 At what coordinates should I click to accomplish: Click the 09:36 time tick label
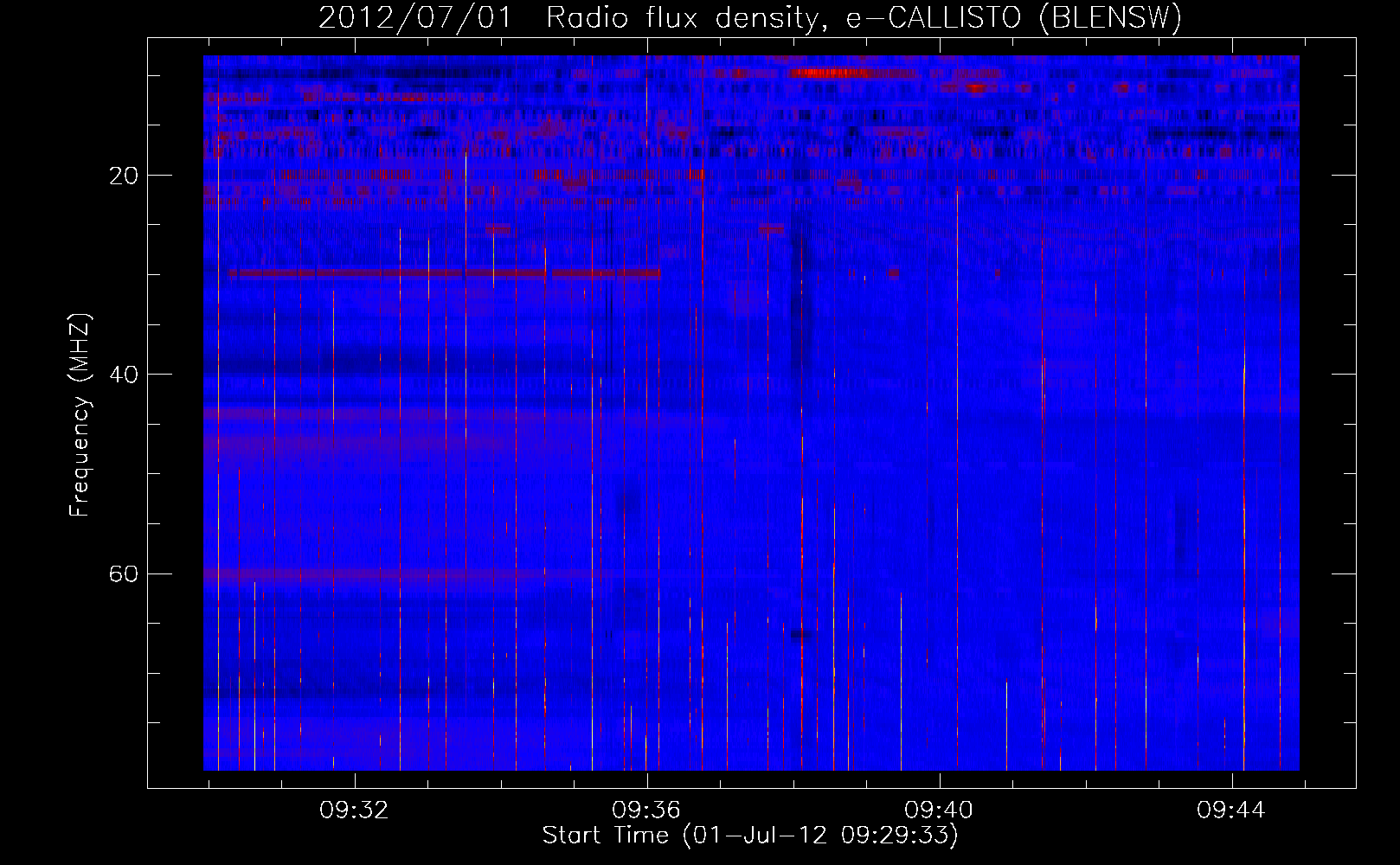coord(646,811)
